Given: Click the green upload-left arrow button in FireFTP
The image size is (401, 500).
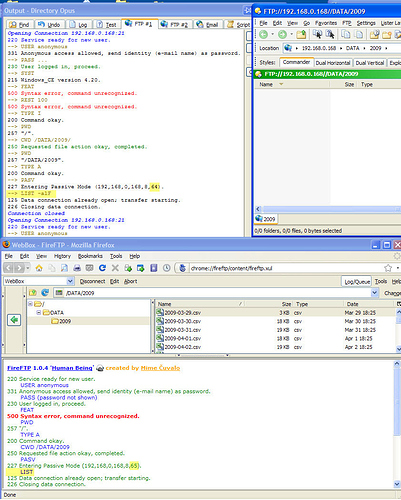Looking at the screenshot, I should (x=14, y=320).
